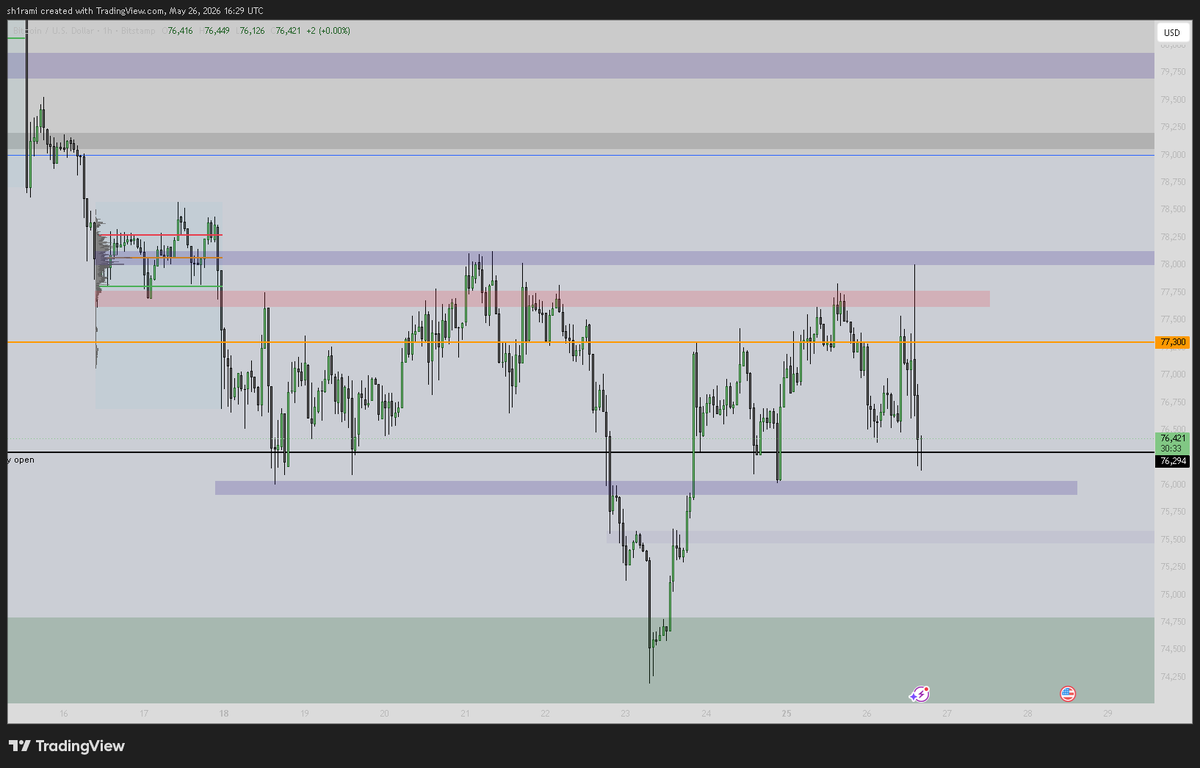The width and height of the screenshot is (1200, 768).
Task: Click date label 21 on time axis
Action: click(465, 714)
